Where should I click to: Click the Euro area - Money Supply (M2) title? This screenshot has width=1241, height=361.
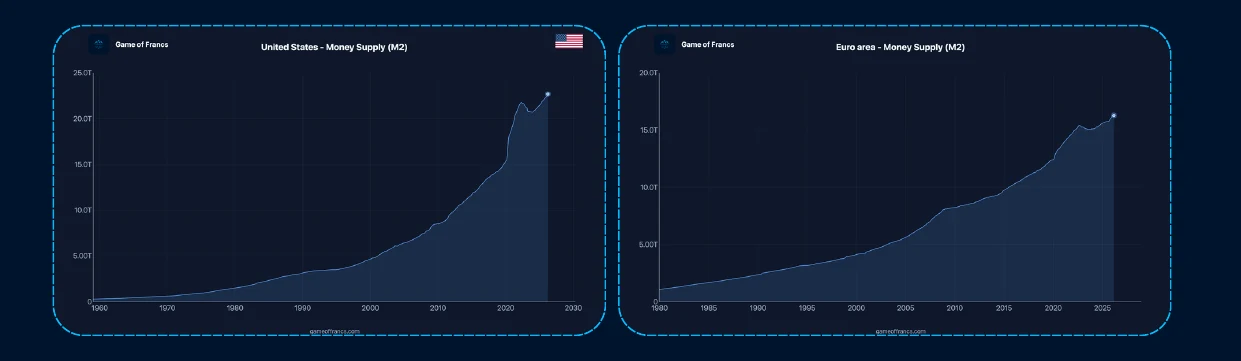point(900,47)
